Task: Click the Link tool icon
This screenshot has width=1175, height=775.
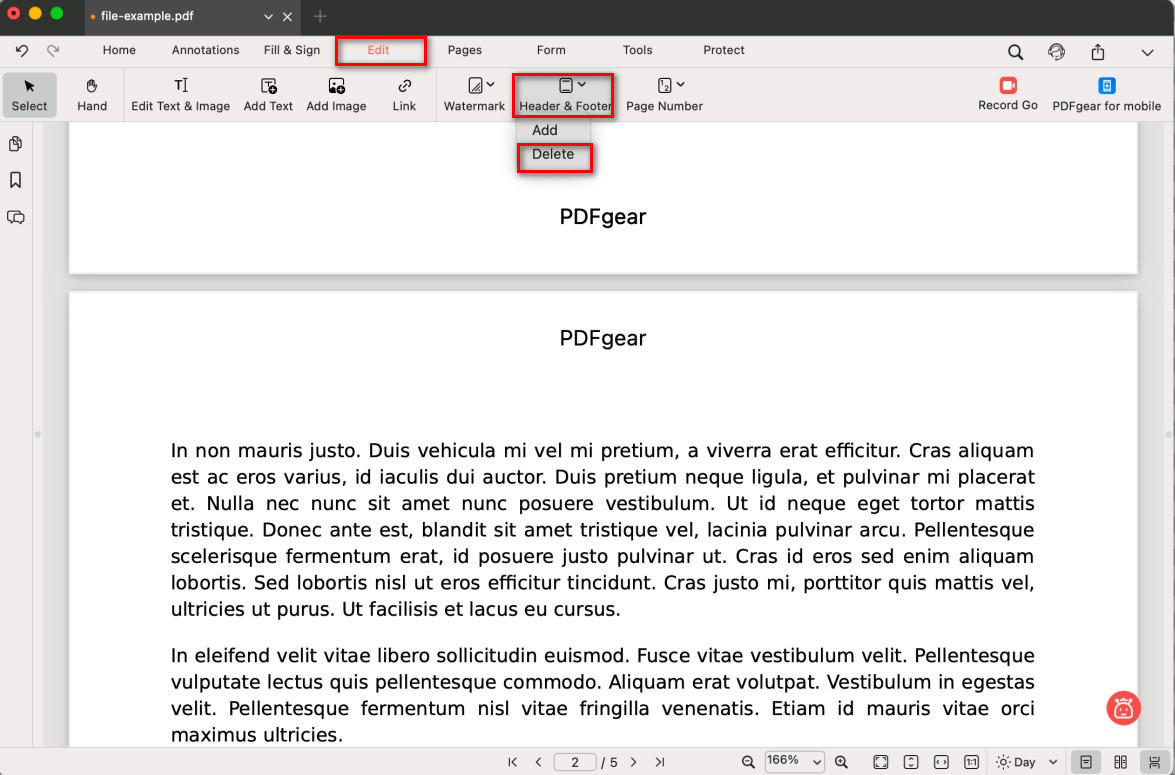Action: pos(404,86)
